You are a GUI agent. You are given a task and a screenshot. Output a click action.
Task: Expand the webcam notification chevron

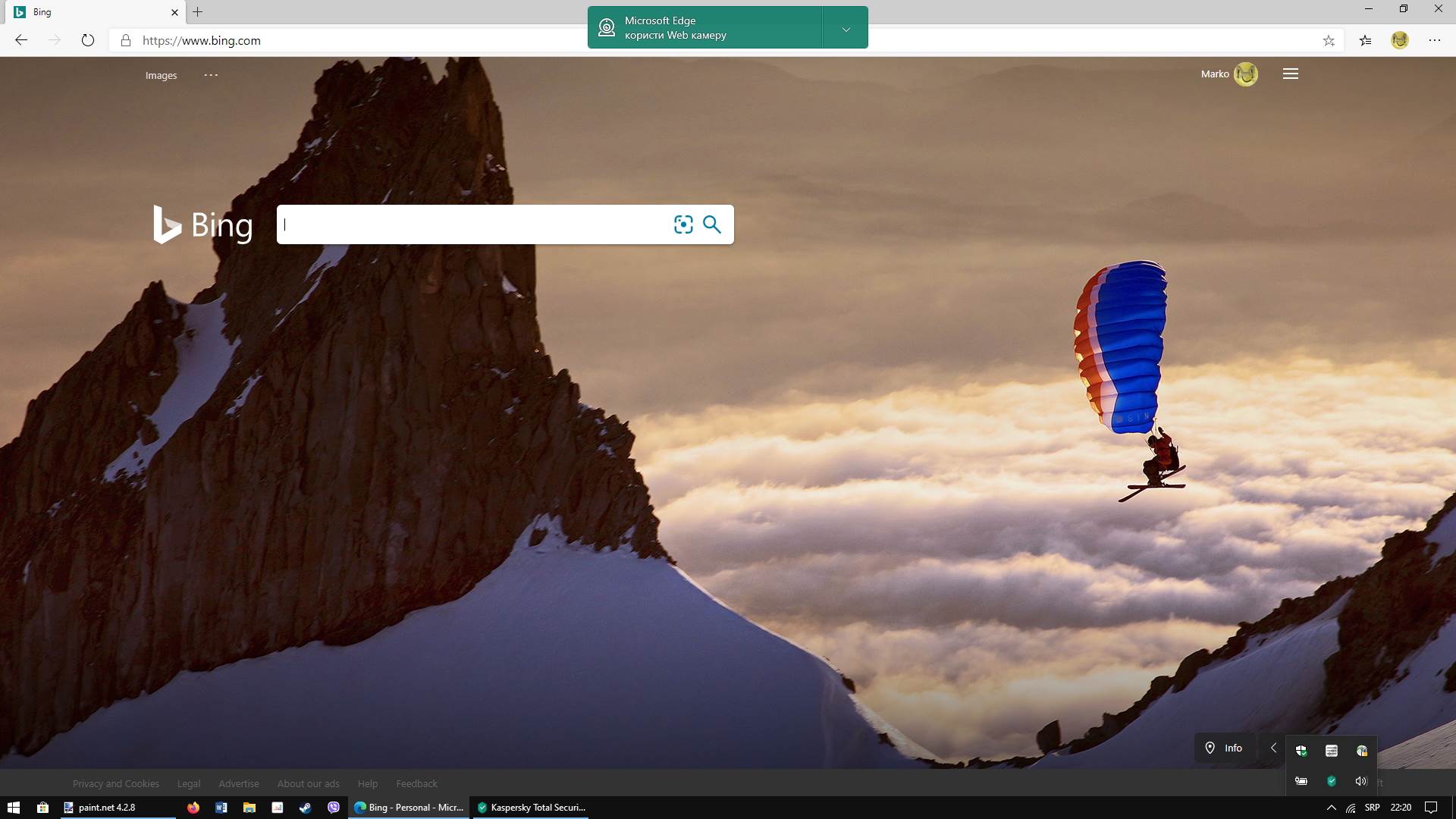tap(846, 29)
